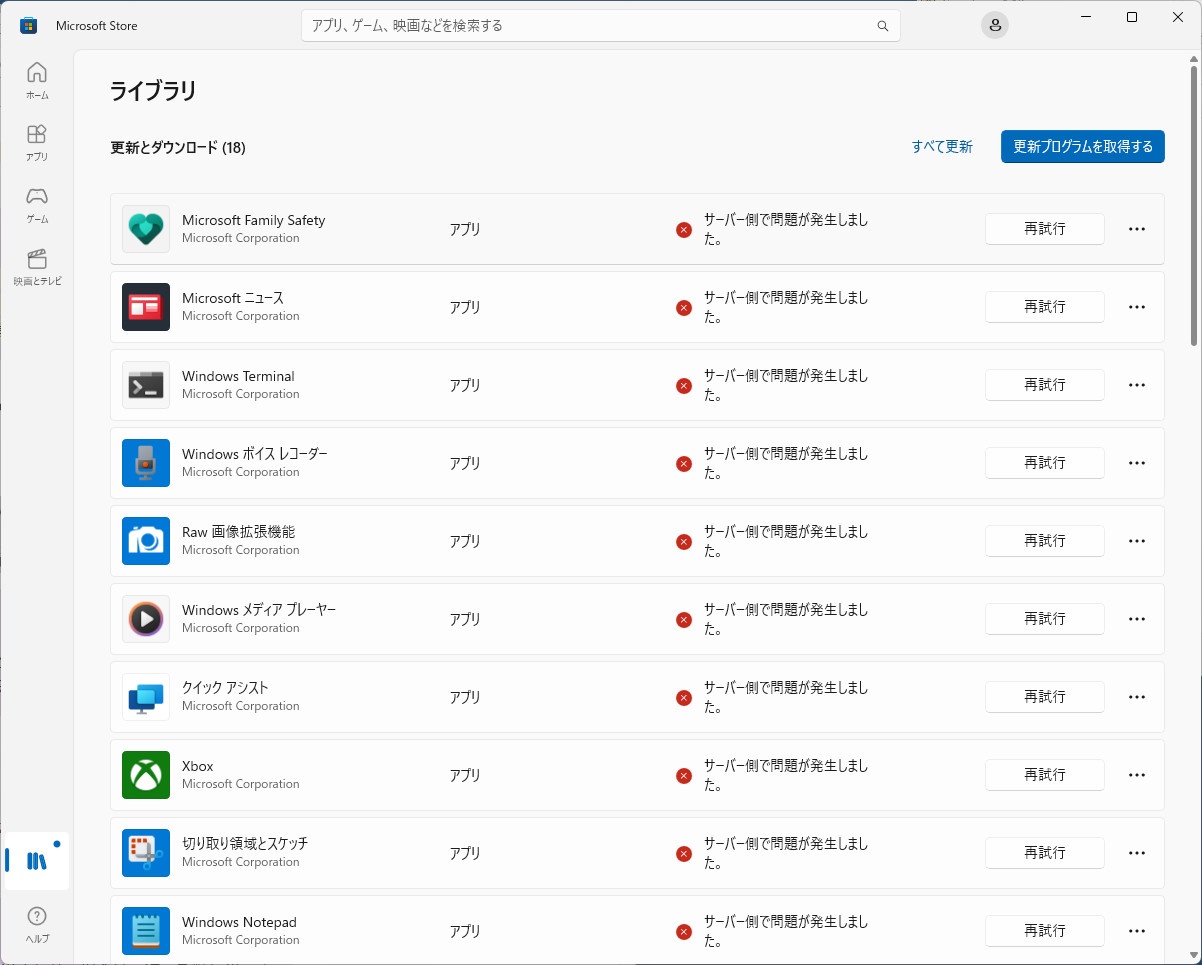1202x965 pixels.
Task: Click the Raw 画像拡張機能 app icon
Action: (x=146, y=541)
